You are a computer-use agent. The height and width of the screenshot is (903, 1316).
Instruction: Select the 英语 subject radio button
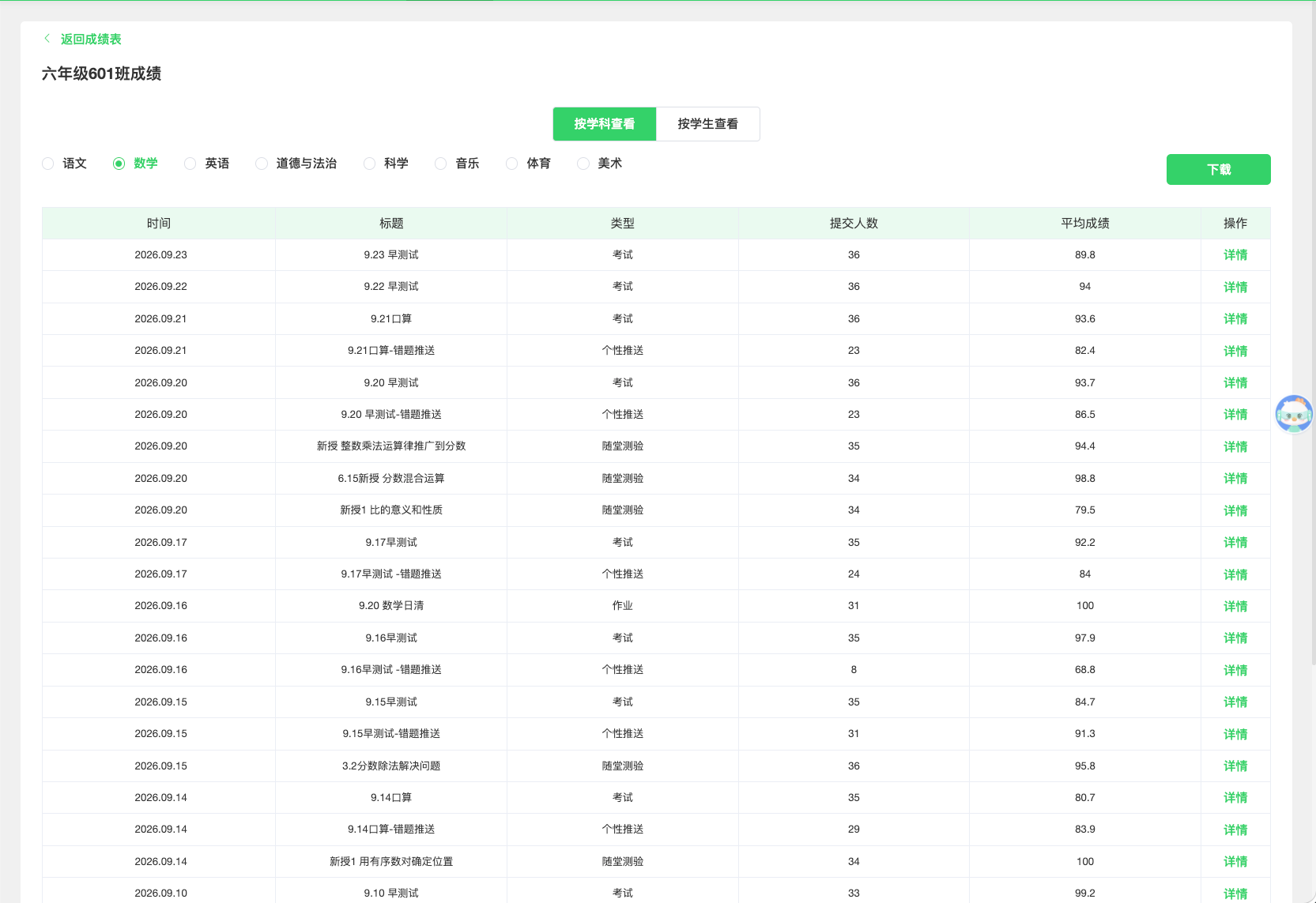coord(190,164)
